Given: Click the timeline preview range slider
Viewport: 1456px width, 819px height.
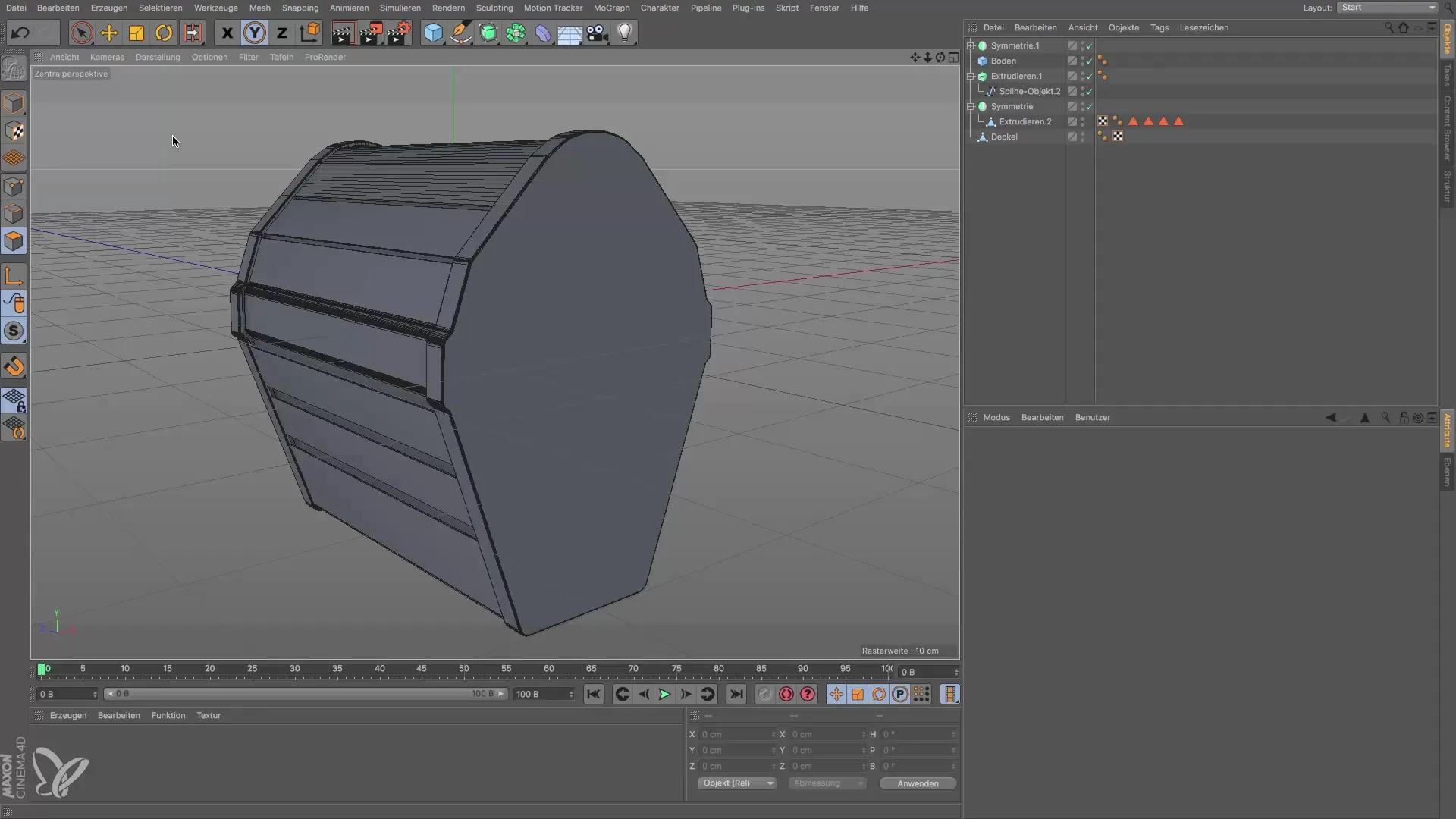Looking at the screenshot, I should pos(306,694).
